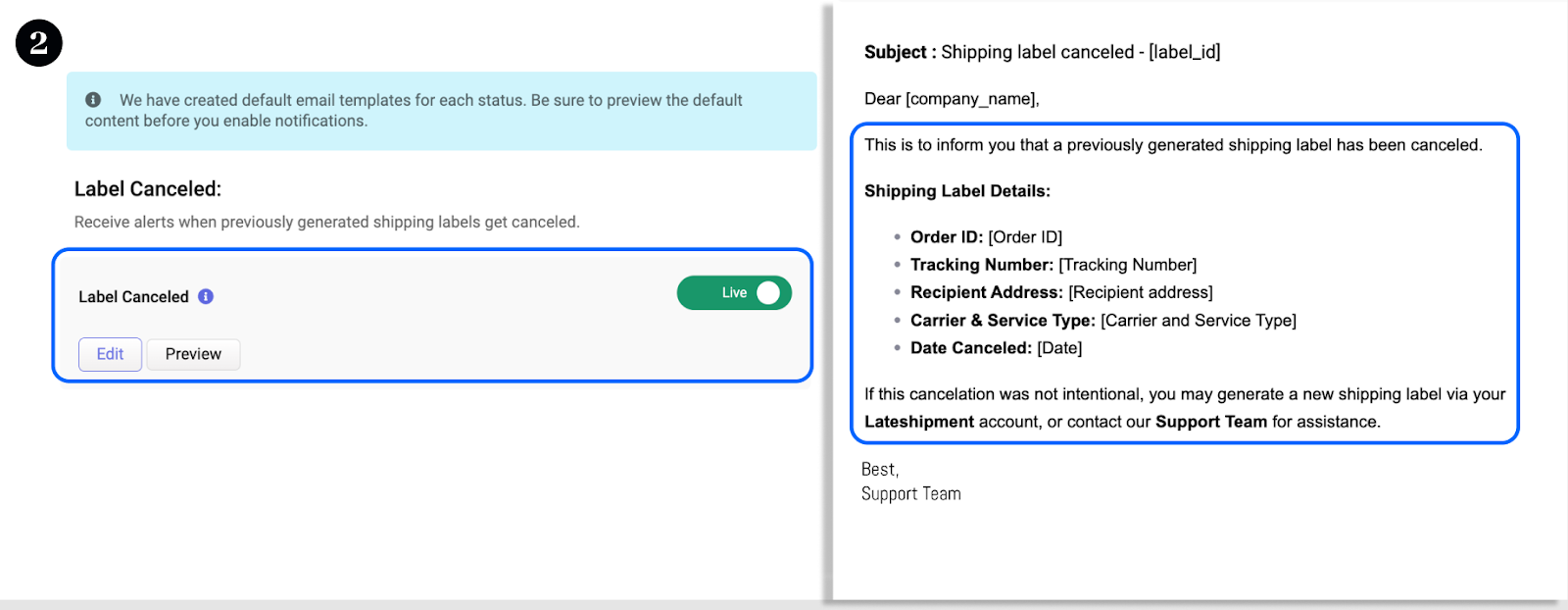Click the Date Canceled bullet item

tap(996, 348)
